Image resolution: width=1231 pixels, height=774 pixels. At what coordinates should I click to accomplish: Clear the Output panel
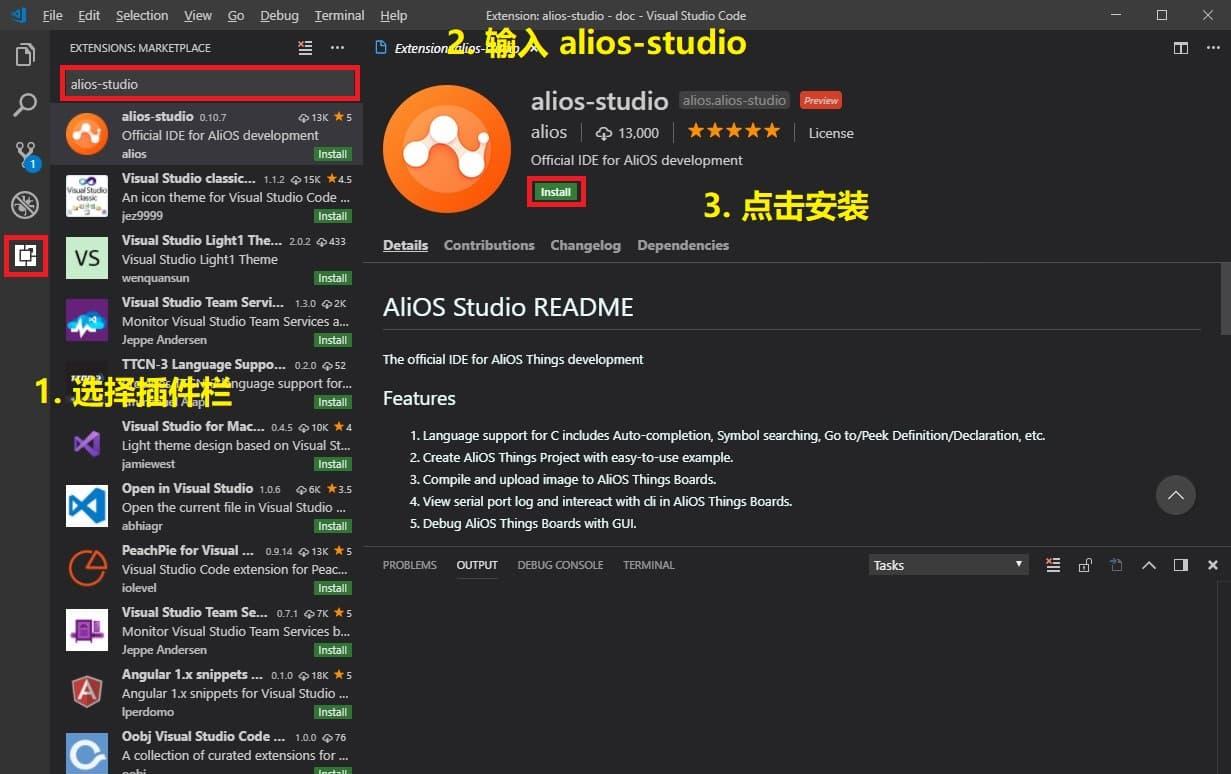point(1053,565)
